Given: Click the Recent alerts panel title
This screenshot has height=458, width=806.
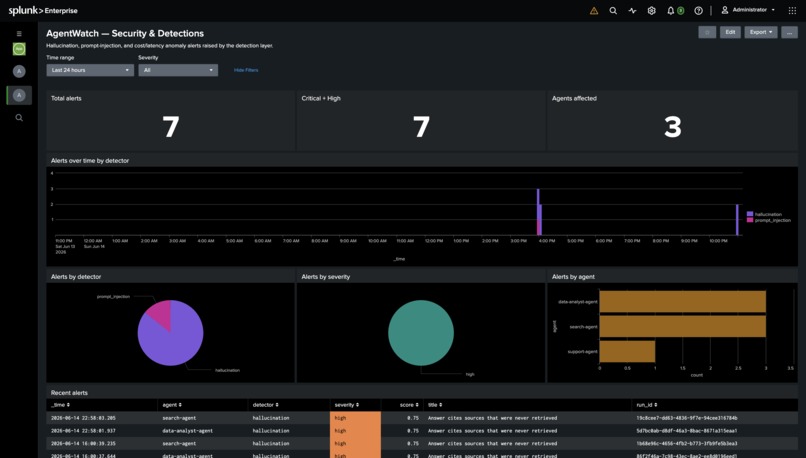Looking at the screenshot, I should click(x=69, y=393).
